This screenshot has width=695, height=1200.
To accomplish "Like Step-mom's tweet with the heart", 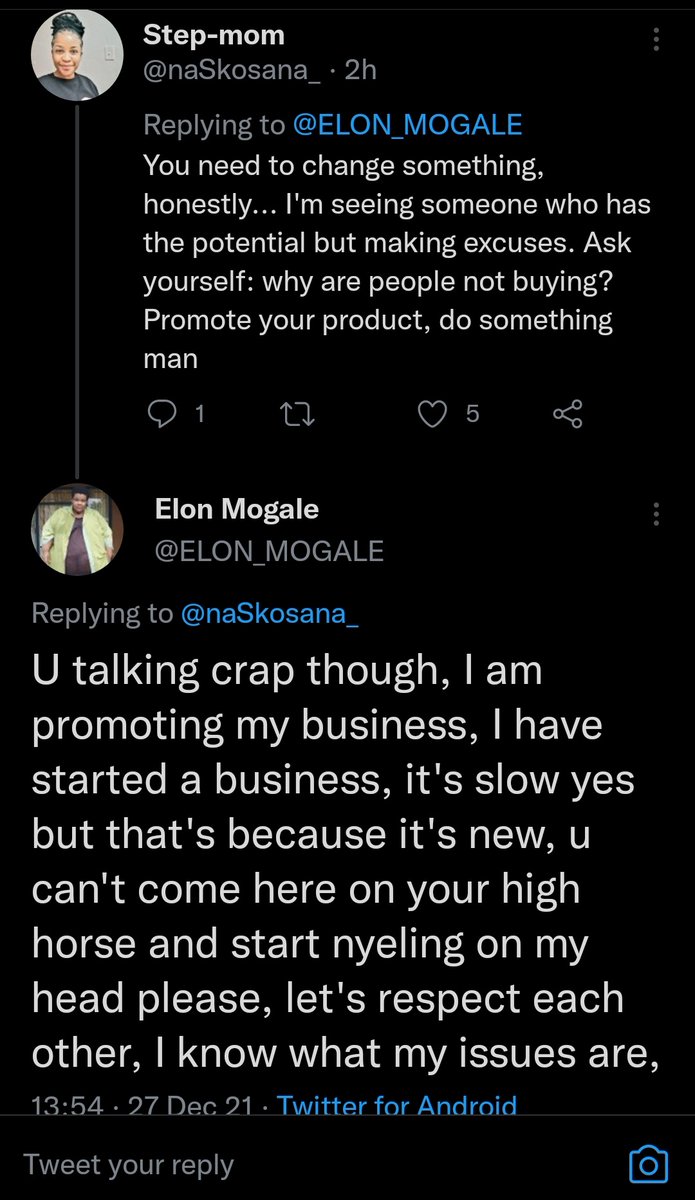I will click(432, 414).
